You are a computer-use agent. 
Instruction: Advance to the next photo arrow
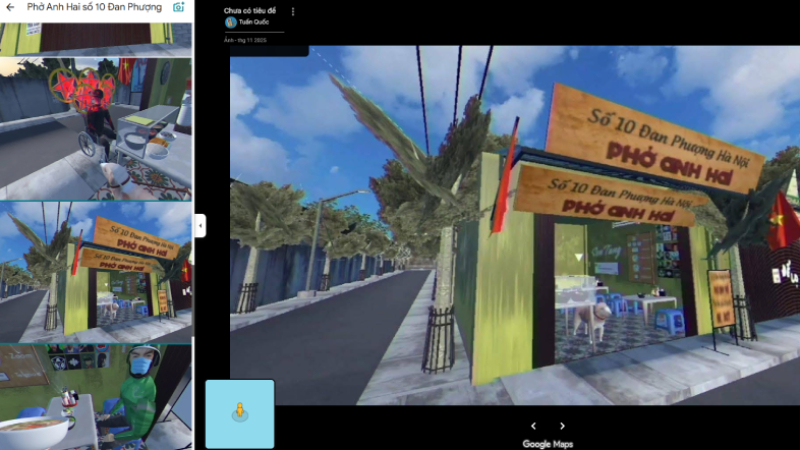point(562,426)
